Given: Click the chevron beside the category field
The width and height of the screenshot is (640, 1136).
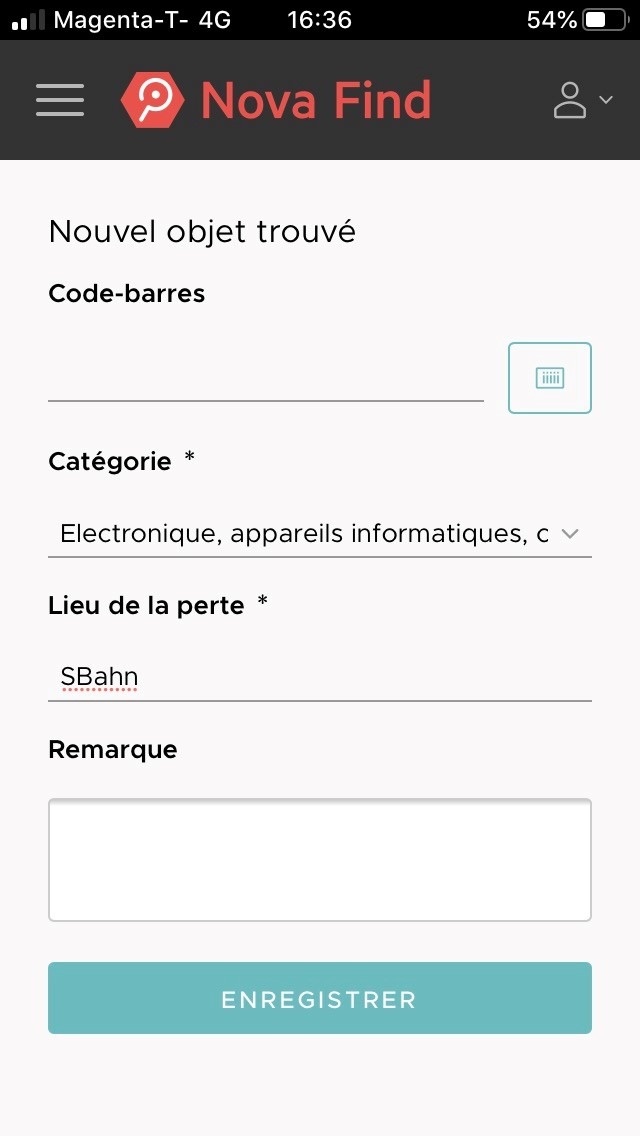Looking at the screenshot, I should pos(570,533).
